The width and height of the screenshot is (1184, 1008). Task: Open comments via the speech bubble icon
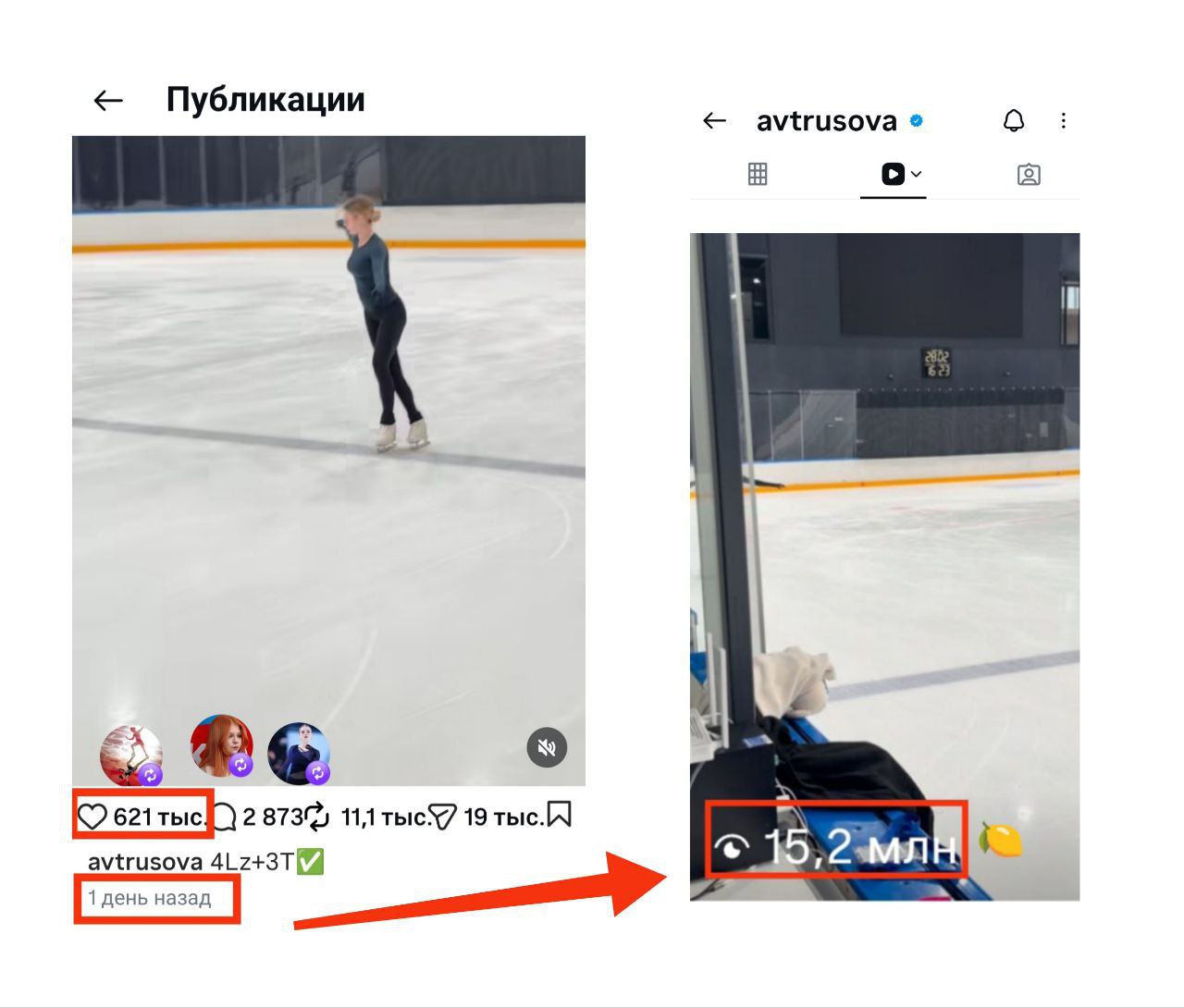225,817
